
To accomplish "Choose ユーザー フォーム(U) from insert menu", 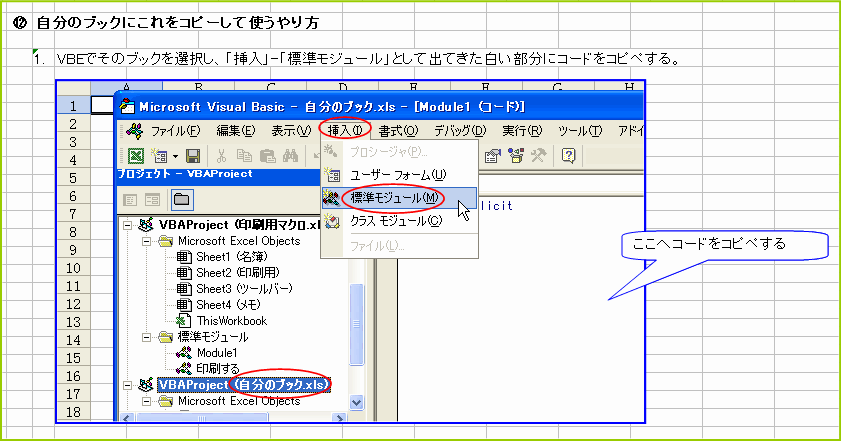I will pyautogui.click(x=399, y=175).
